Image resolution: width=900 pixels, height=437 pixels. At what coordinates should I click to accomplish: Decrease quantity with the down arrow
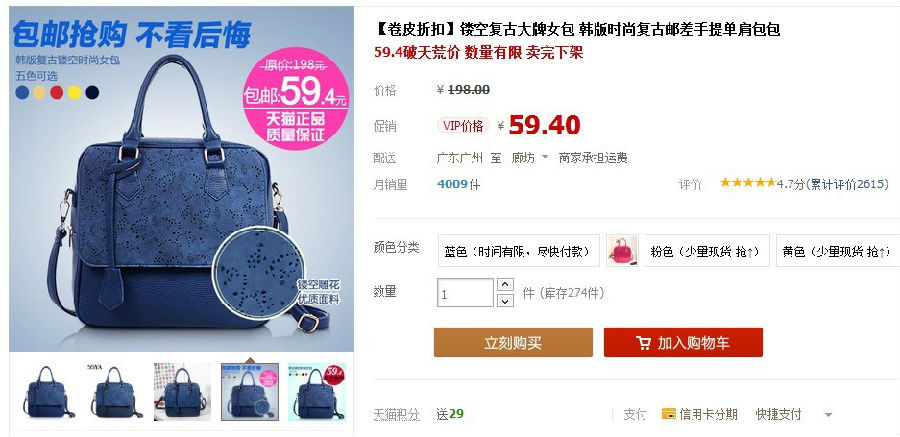pyautogui.click(x=505, y=300)
